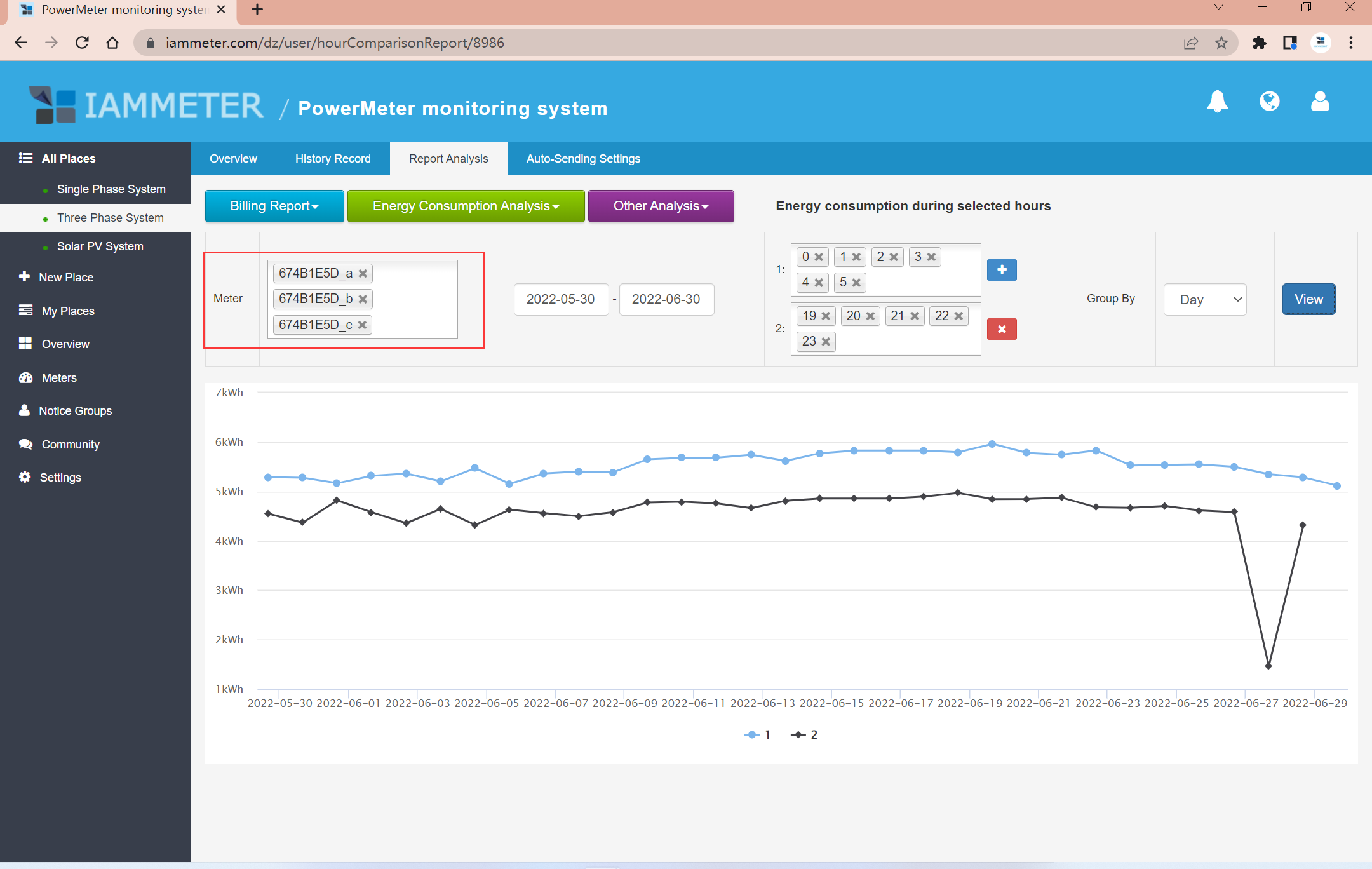Click the notification bell icon
1372x869 pixels.
(x=1217, y=102)
